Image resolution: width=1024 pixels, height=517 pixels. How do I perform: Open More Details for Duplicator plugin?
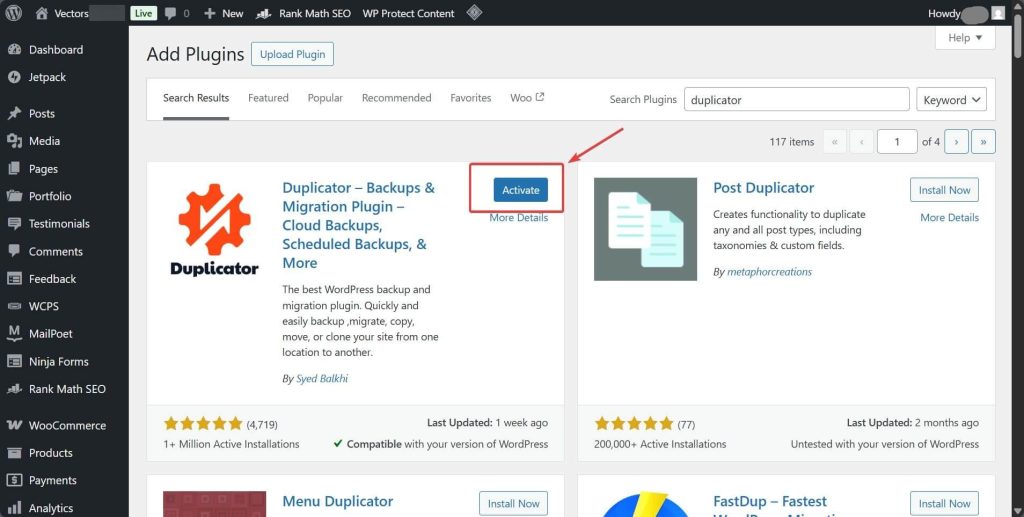519,217
